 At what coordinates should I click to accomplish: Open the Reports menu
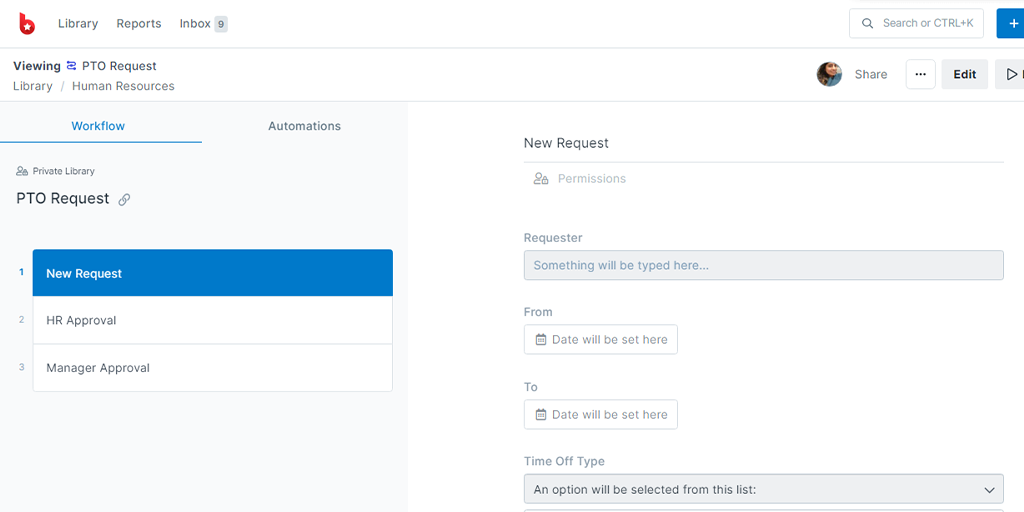138,24
